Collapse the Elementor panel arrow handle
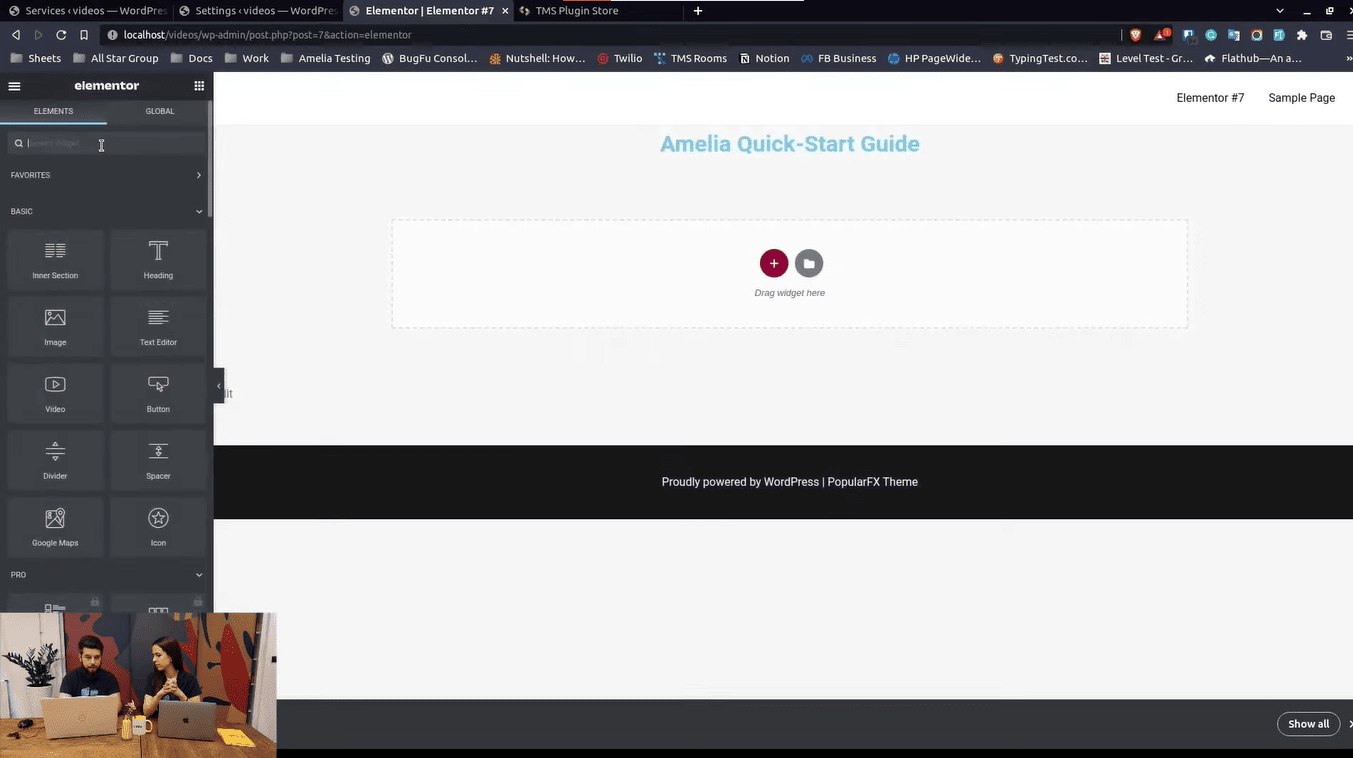The height and width of the screenshot is (758, 1353). click(219, 385)
